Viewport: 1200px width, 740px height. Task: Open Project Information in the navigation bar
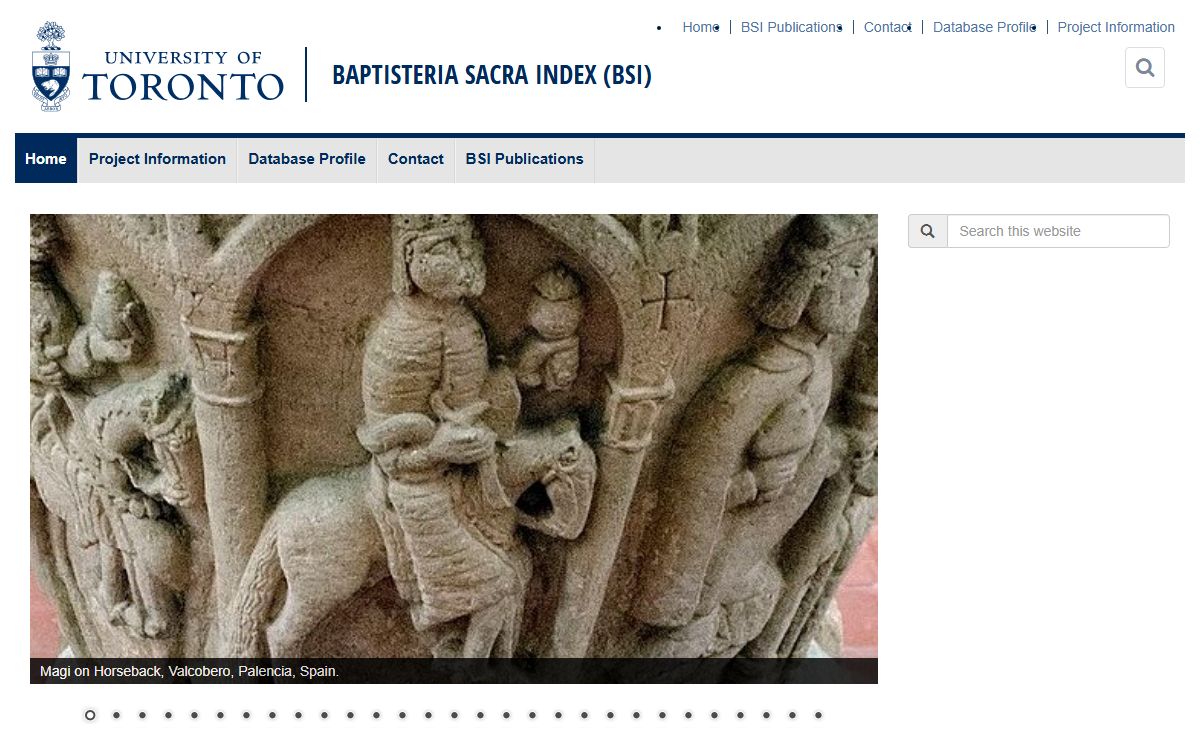[x=157, y=159]
